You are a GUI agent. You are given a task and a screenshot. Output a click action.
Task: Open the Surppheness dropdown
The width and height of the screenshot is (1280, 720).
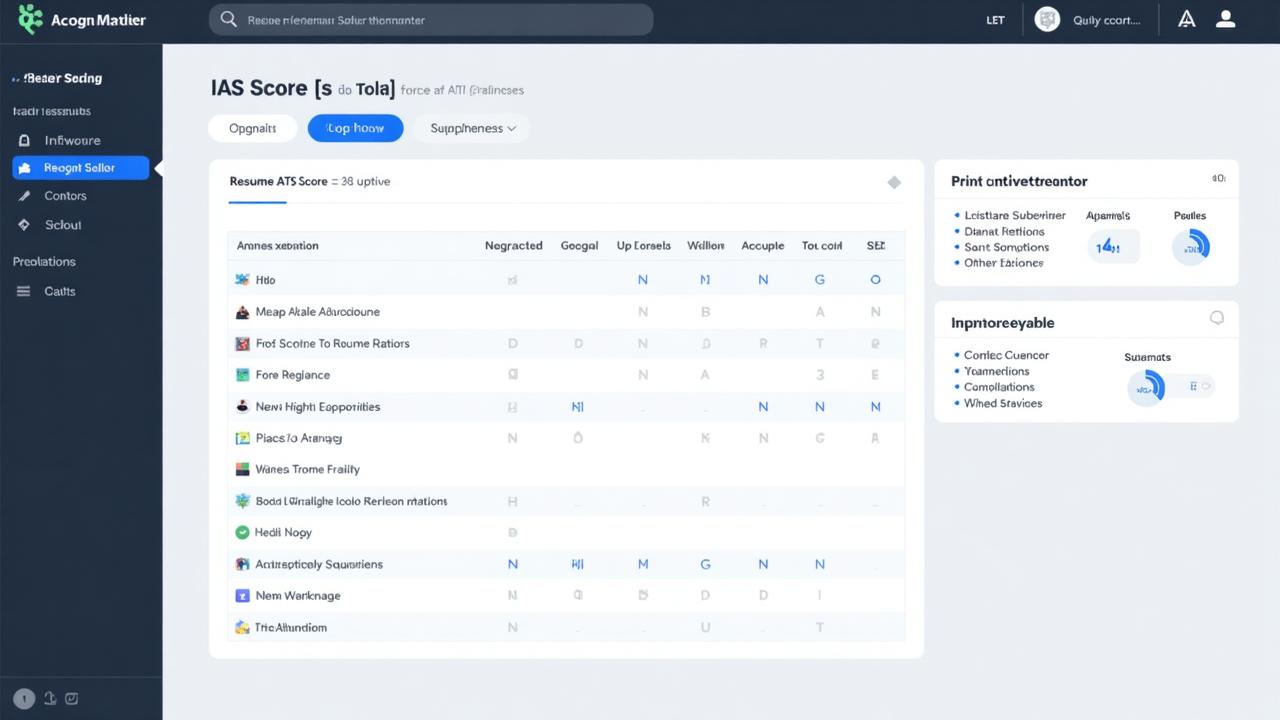click(x=470, y=128)
